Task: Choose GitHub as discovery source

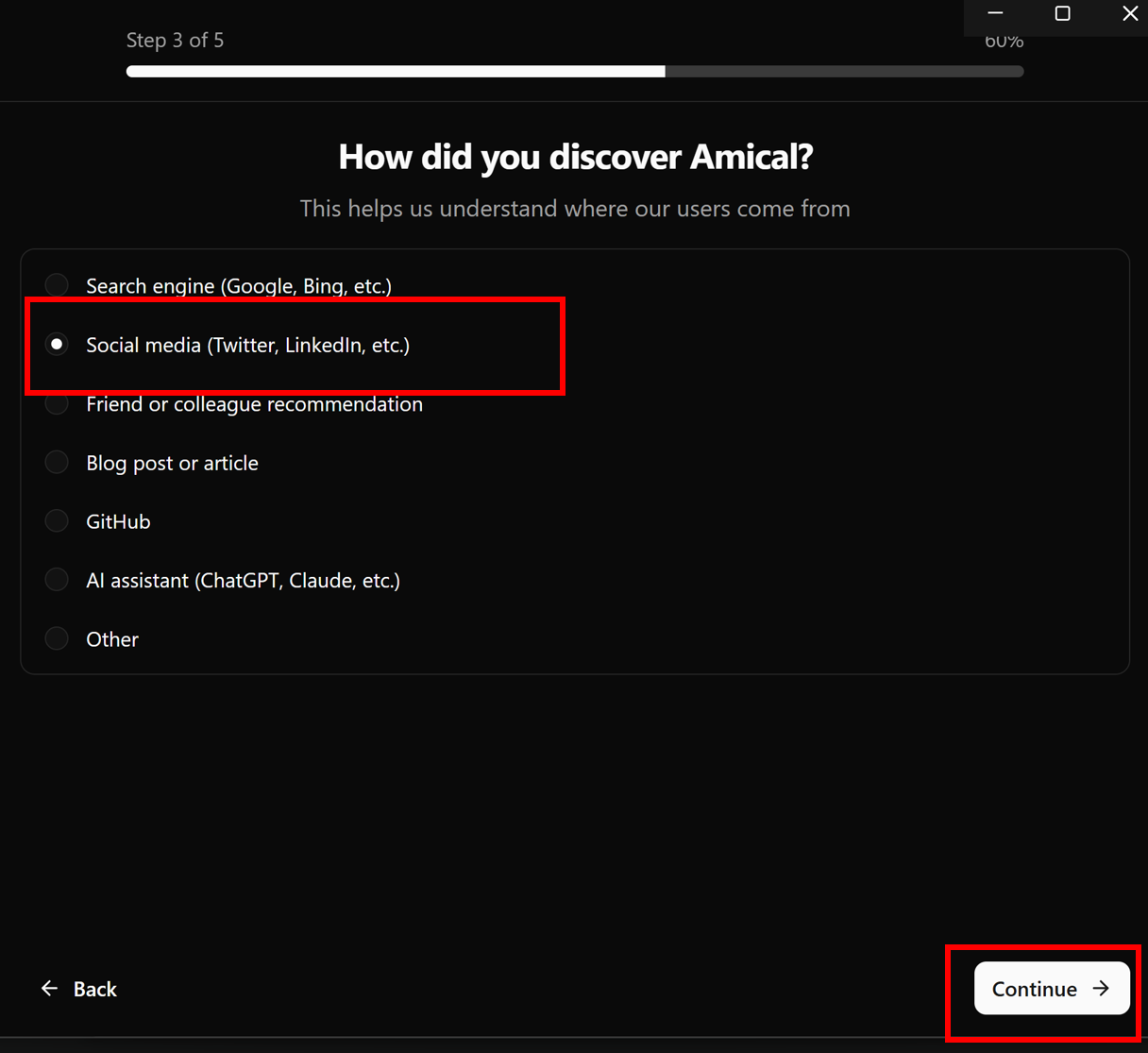Action: point(57,521)
